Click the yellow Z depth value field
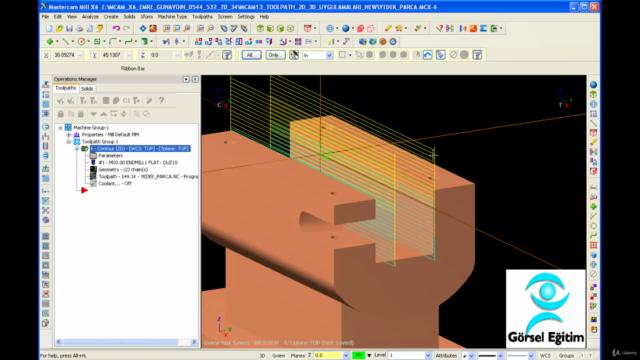This screenshot has width=640, height=360. 327,356
